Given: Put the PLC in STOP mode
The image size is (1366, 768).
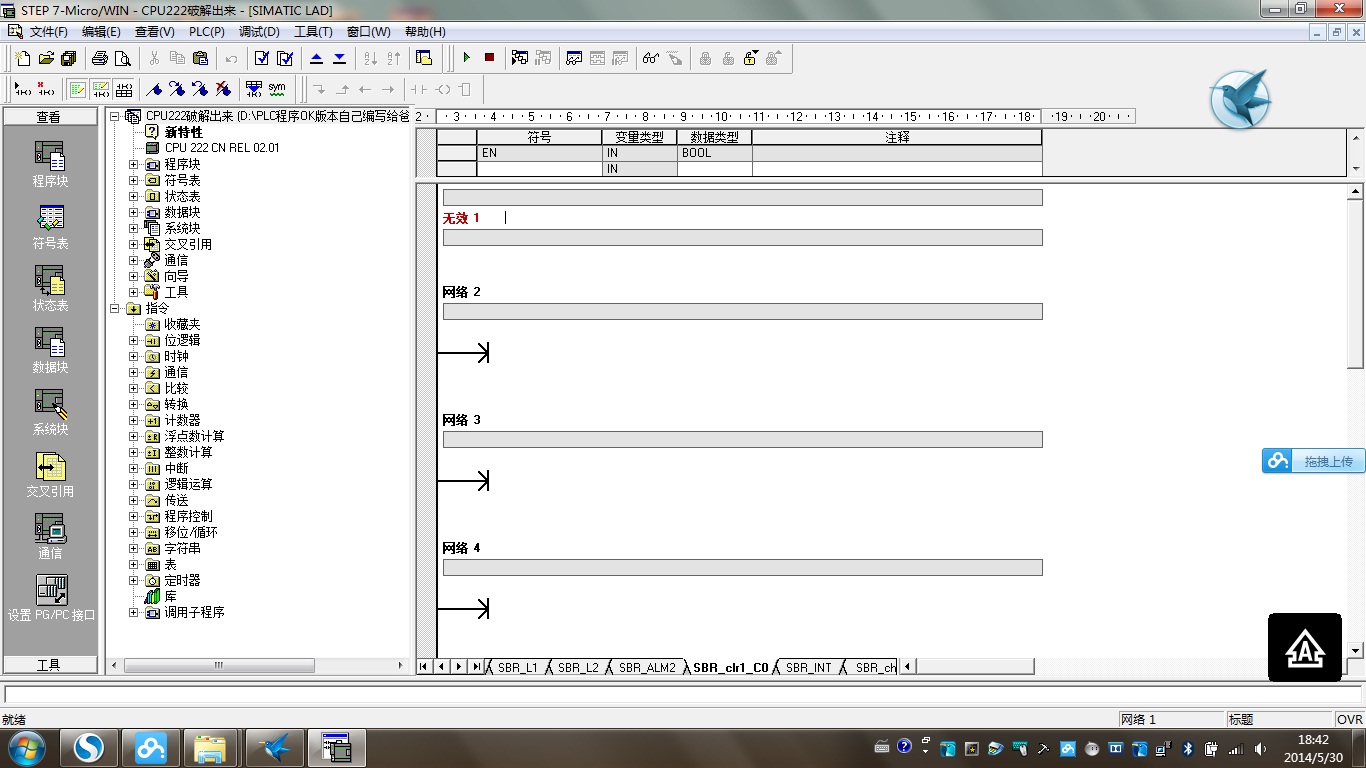Looking at the screenshot, I should tap(489, 58).
